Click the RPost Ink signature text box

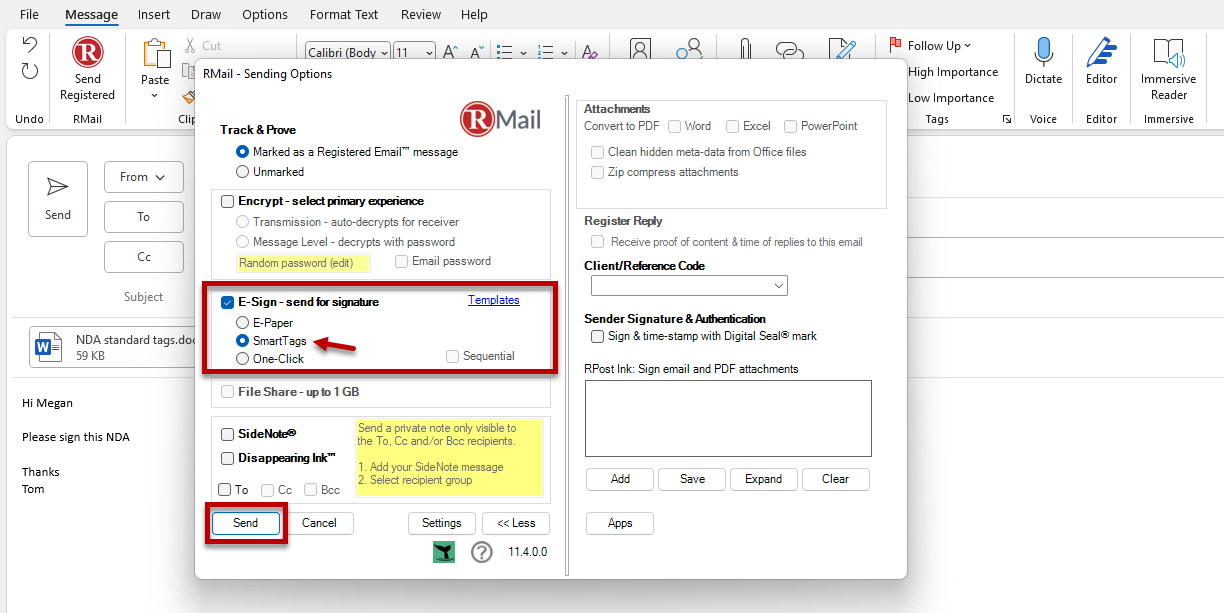[728, 418]
